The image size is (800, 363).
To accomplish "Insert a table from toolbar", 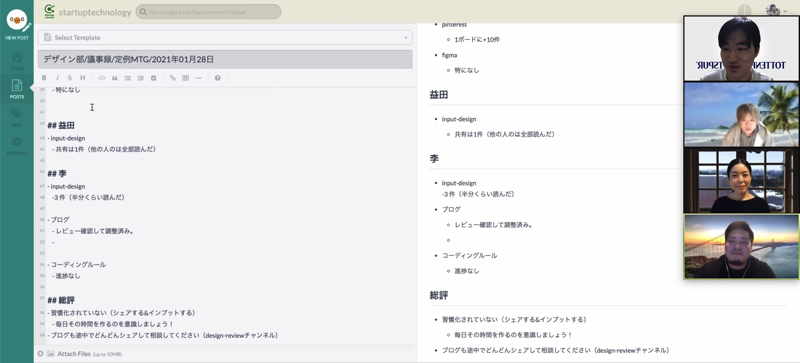I will point(185,78).
